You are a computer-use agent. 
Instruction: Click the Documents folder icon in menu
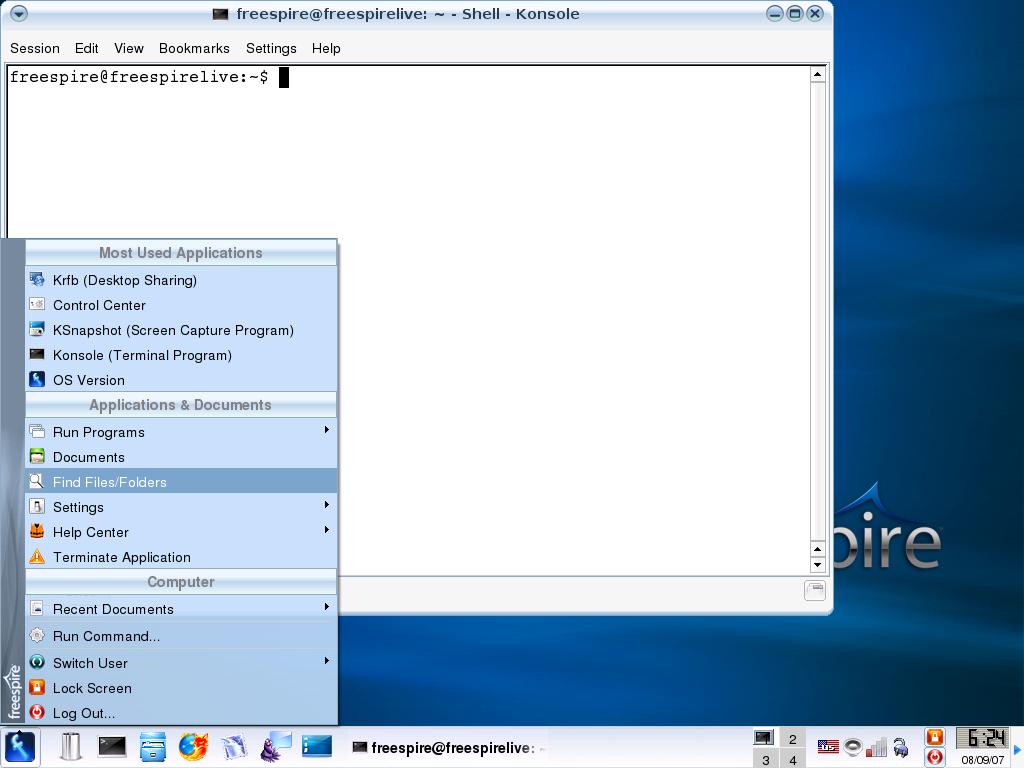[37, 456]
